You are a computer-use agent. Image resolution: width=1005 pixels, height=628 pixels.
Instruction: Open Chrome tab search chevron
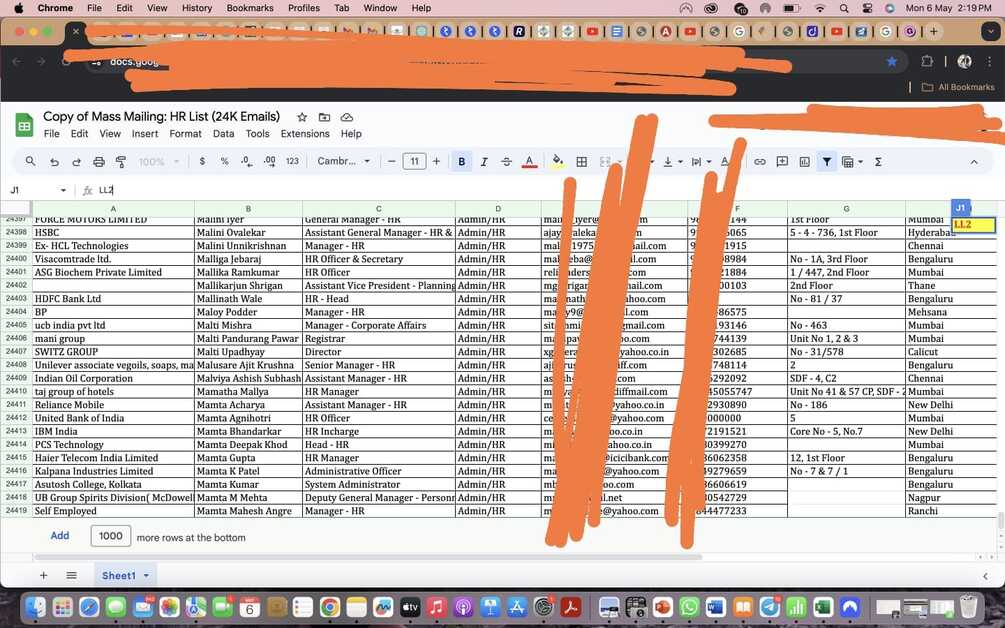(x=990, y=31)
